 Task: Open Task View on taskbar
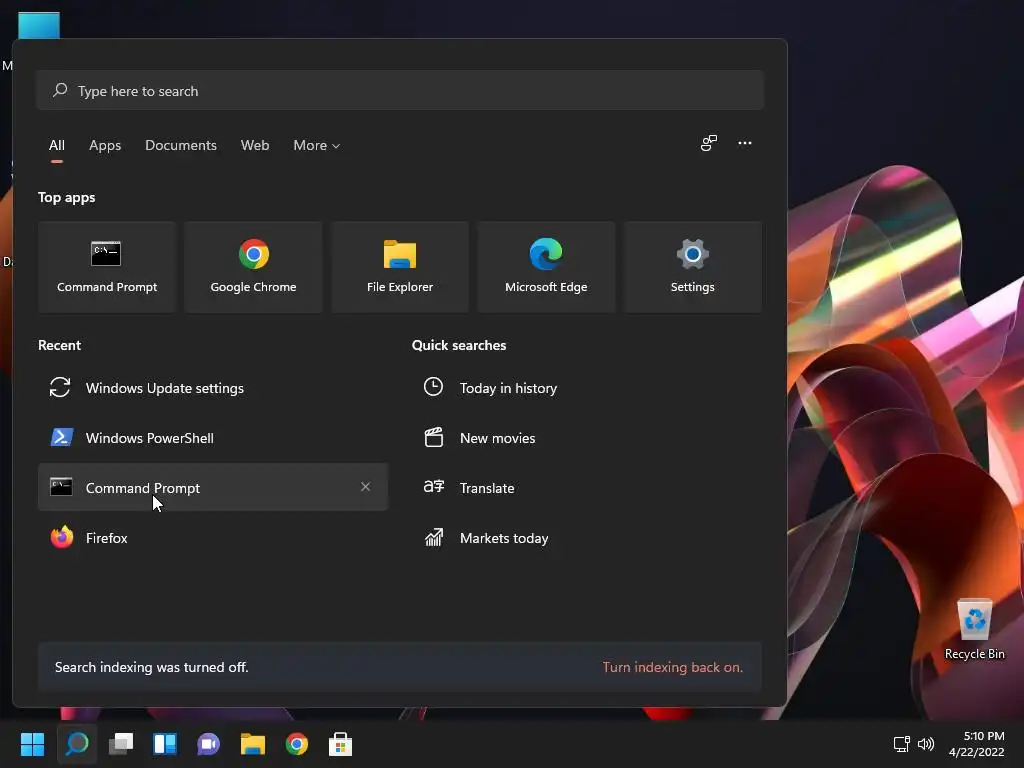pos(121,744)
